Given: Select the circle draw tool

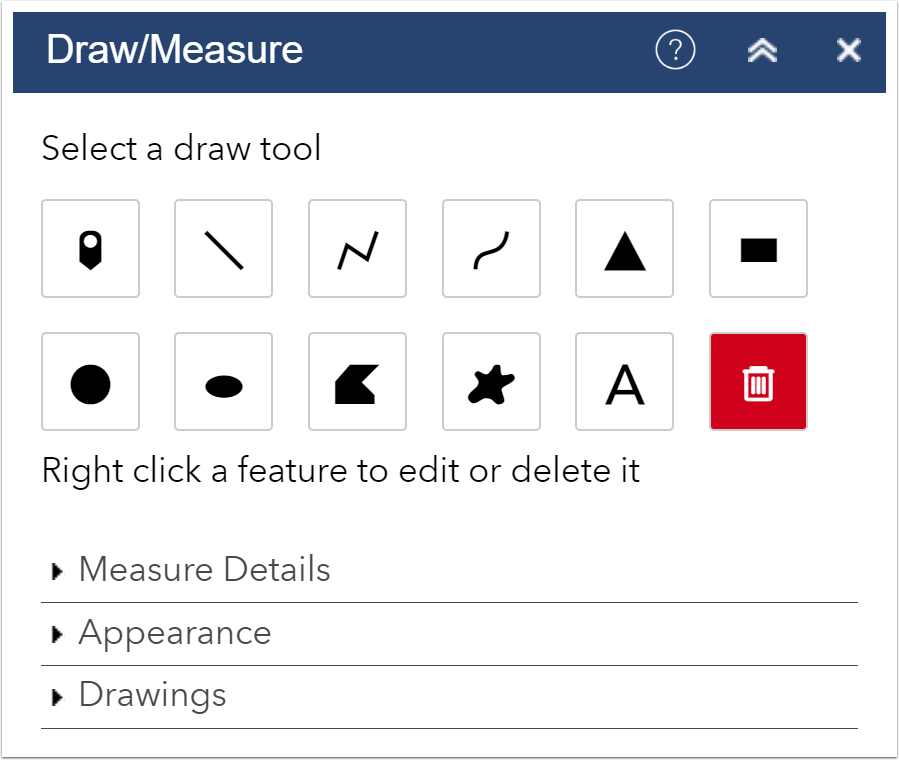Looking at the screenshot, I should click(x=90, y=381).
